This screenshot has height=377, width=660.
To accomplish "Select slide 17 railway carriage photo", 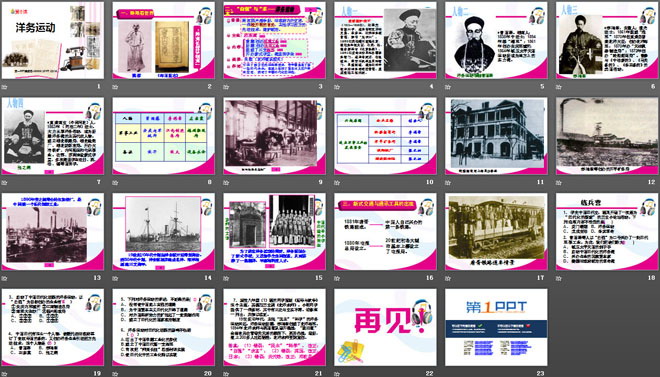I will [496, 231].
